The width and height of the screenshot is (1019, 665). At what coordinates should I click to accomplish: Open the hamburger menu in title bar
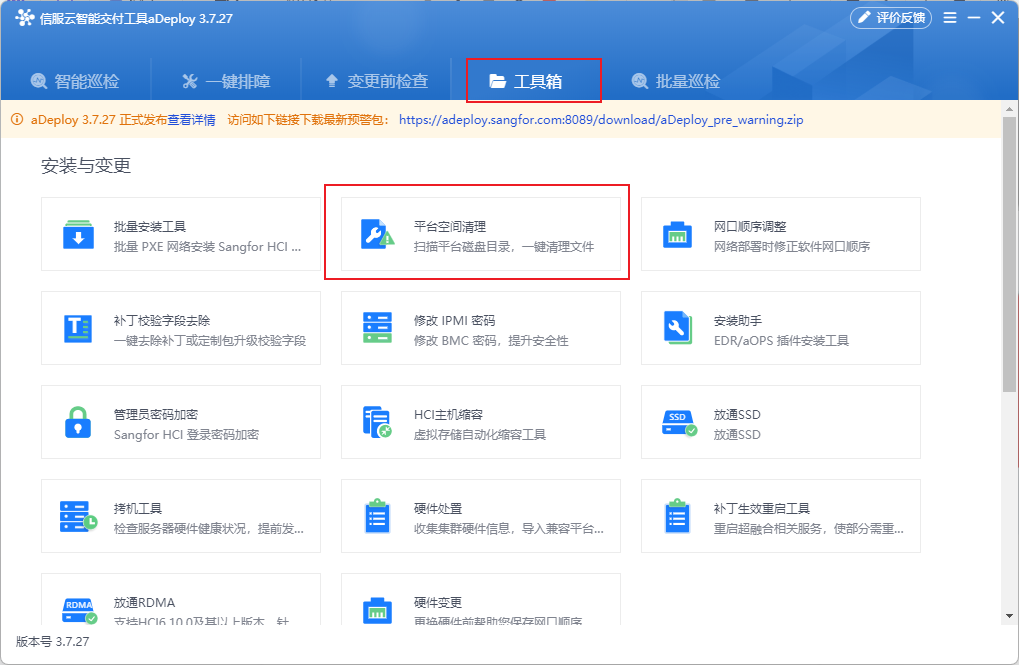pos(950,18)
